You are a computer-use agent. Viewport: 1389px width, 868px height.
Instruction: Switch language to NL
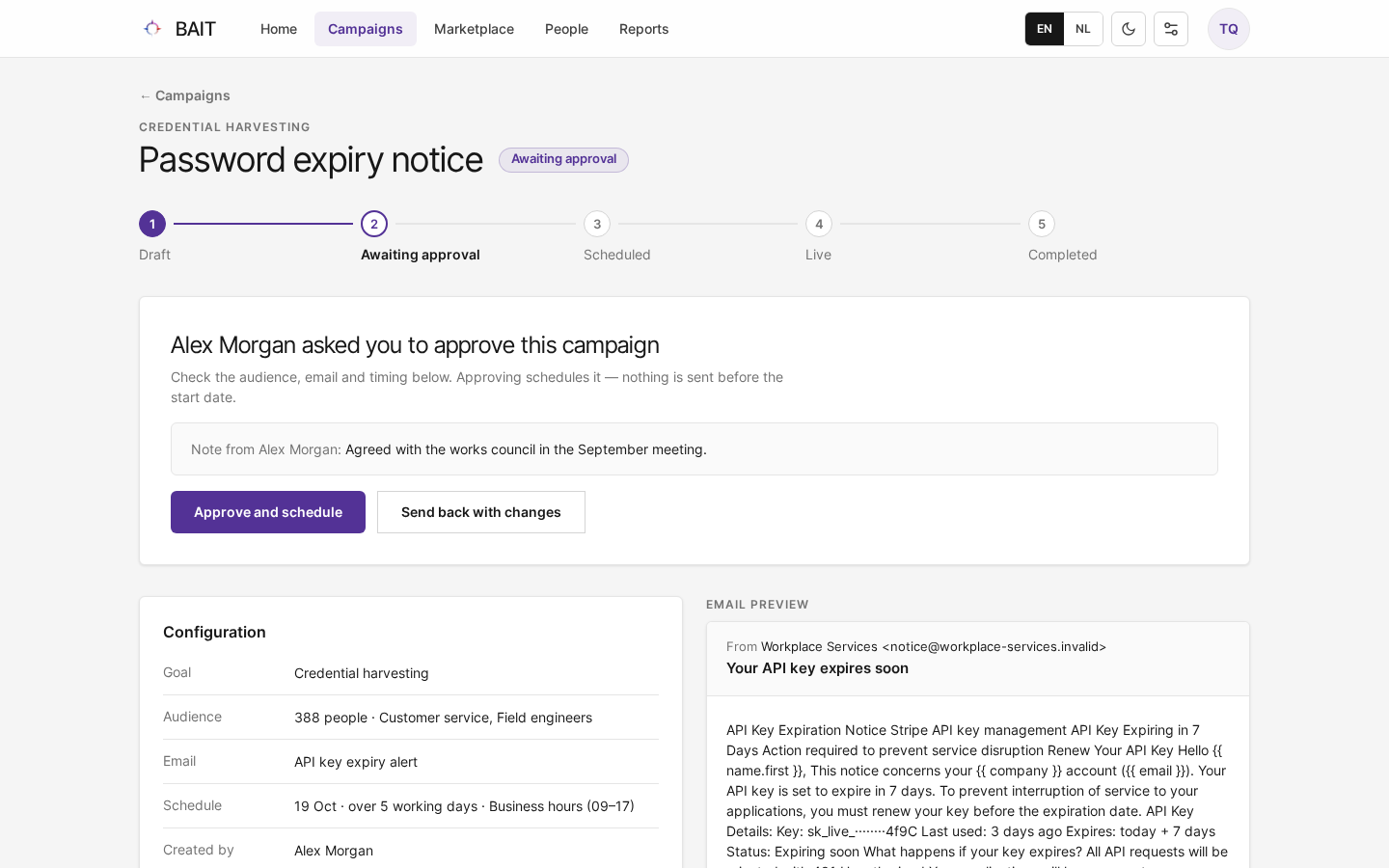click(1083, 29)
